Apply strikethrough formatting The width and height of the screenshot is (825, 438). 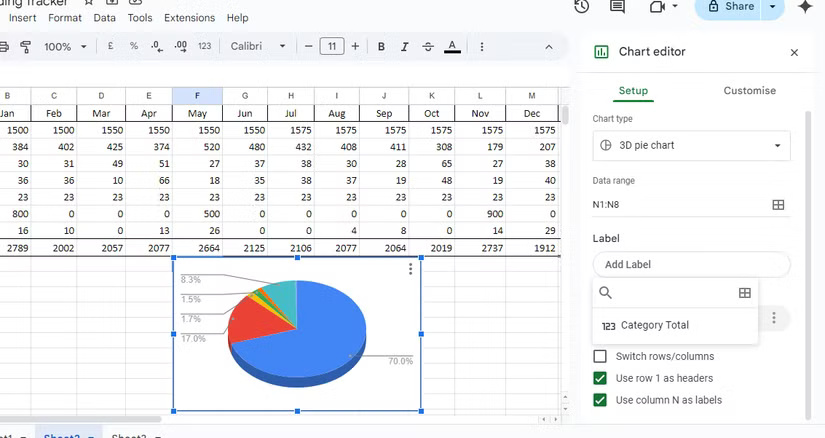tap(428, 47)
